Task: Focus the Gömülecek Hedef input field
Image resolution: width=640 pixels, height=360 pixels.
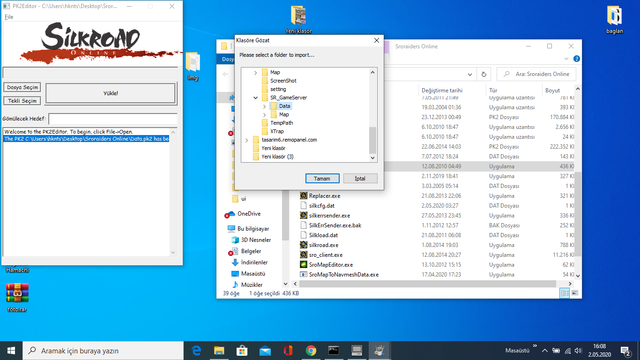Action: [113, 119]
